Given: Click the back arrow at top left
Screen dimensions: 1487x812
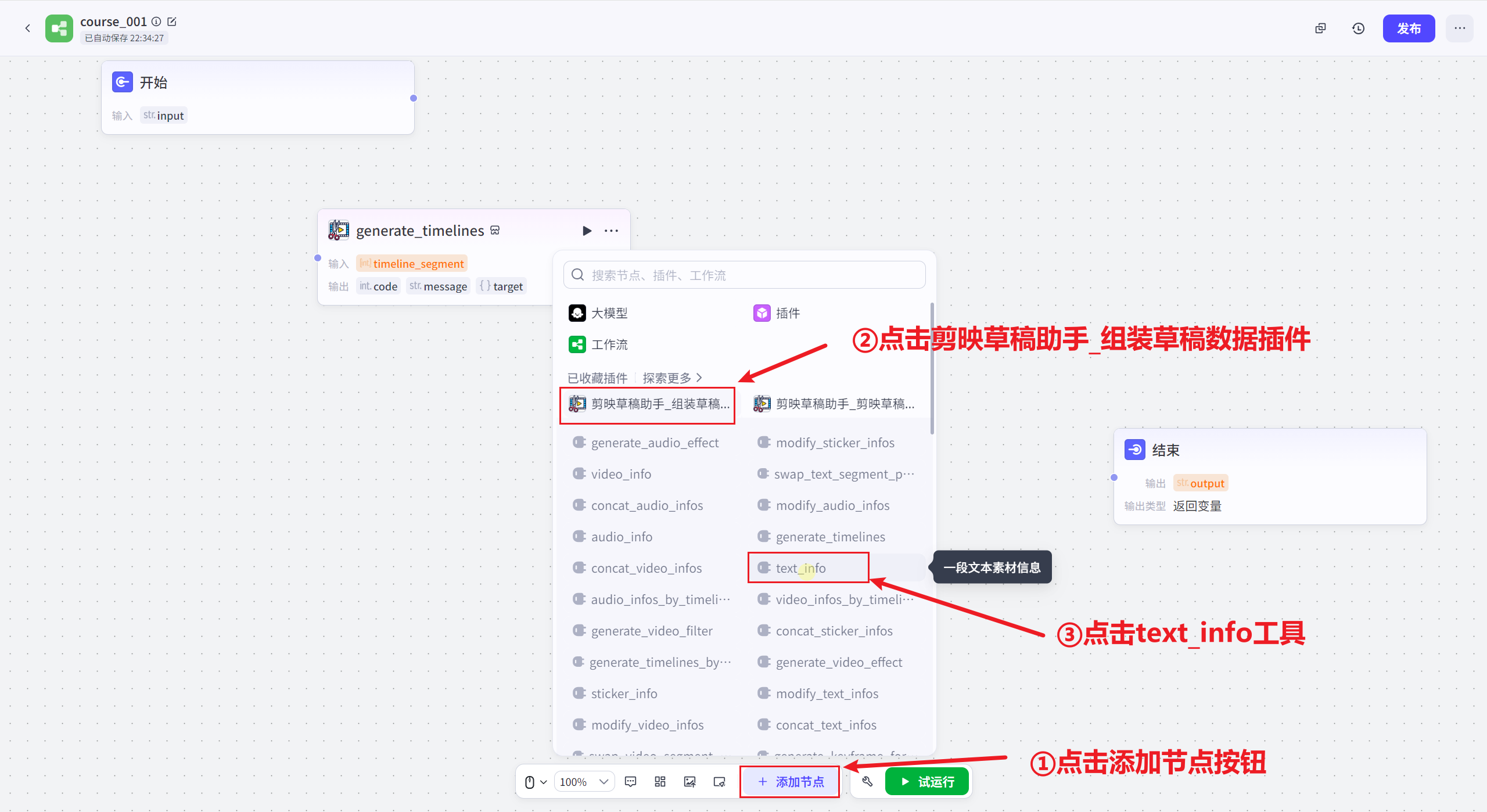Looking at the screenshot, I should tap(27, 28).
